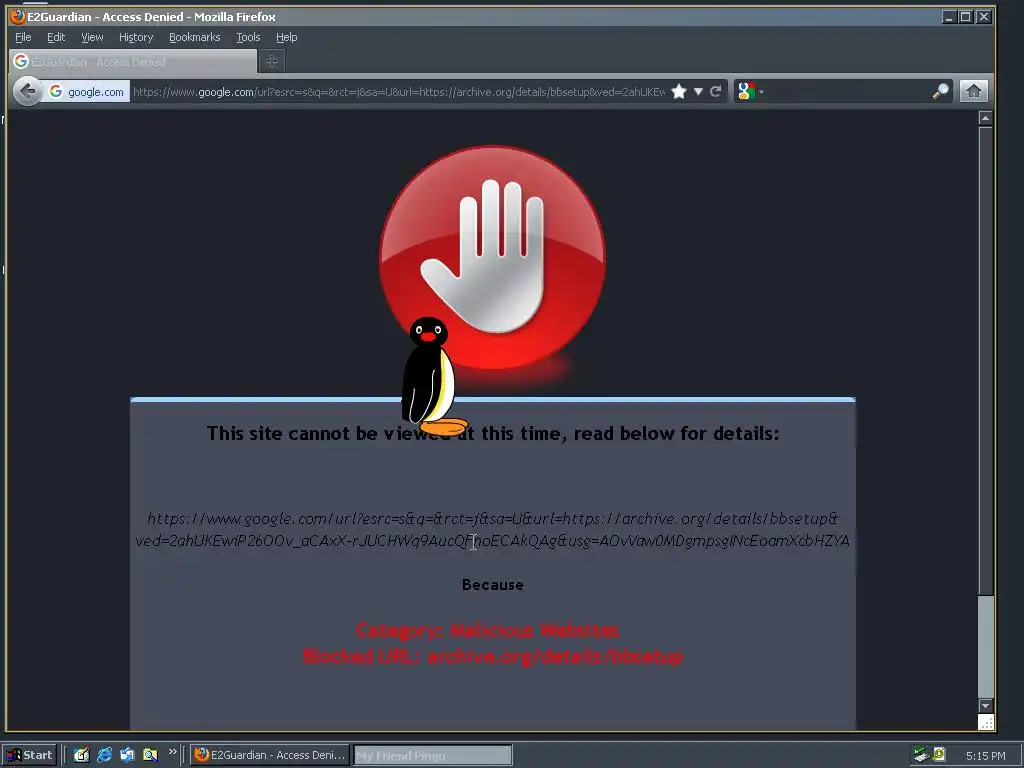Screen dimensions: 1024x768
Task: Maximize the Firefox window
Action: (966, 17)
